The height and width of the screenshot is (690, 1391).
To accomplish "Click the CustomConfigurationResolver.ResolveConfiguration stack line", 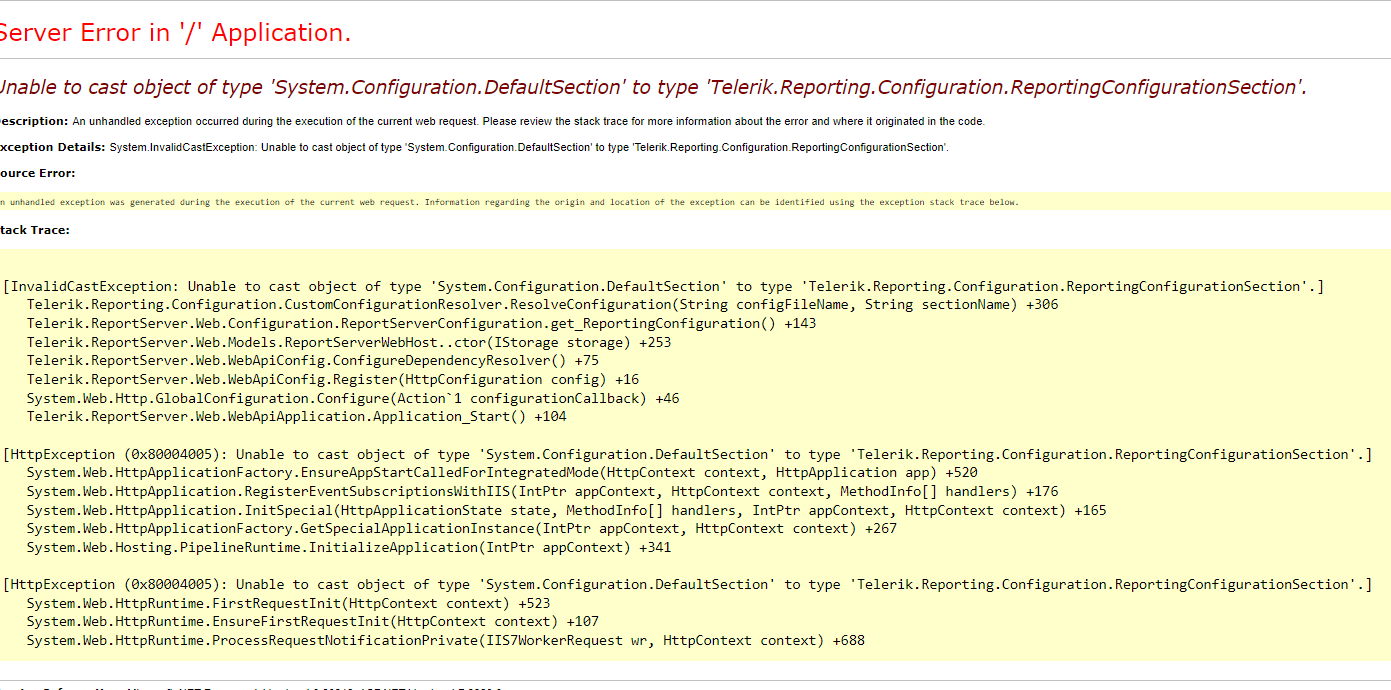I will click(542, 305).
